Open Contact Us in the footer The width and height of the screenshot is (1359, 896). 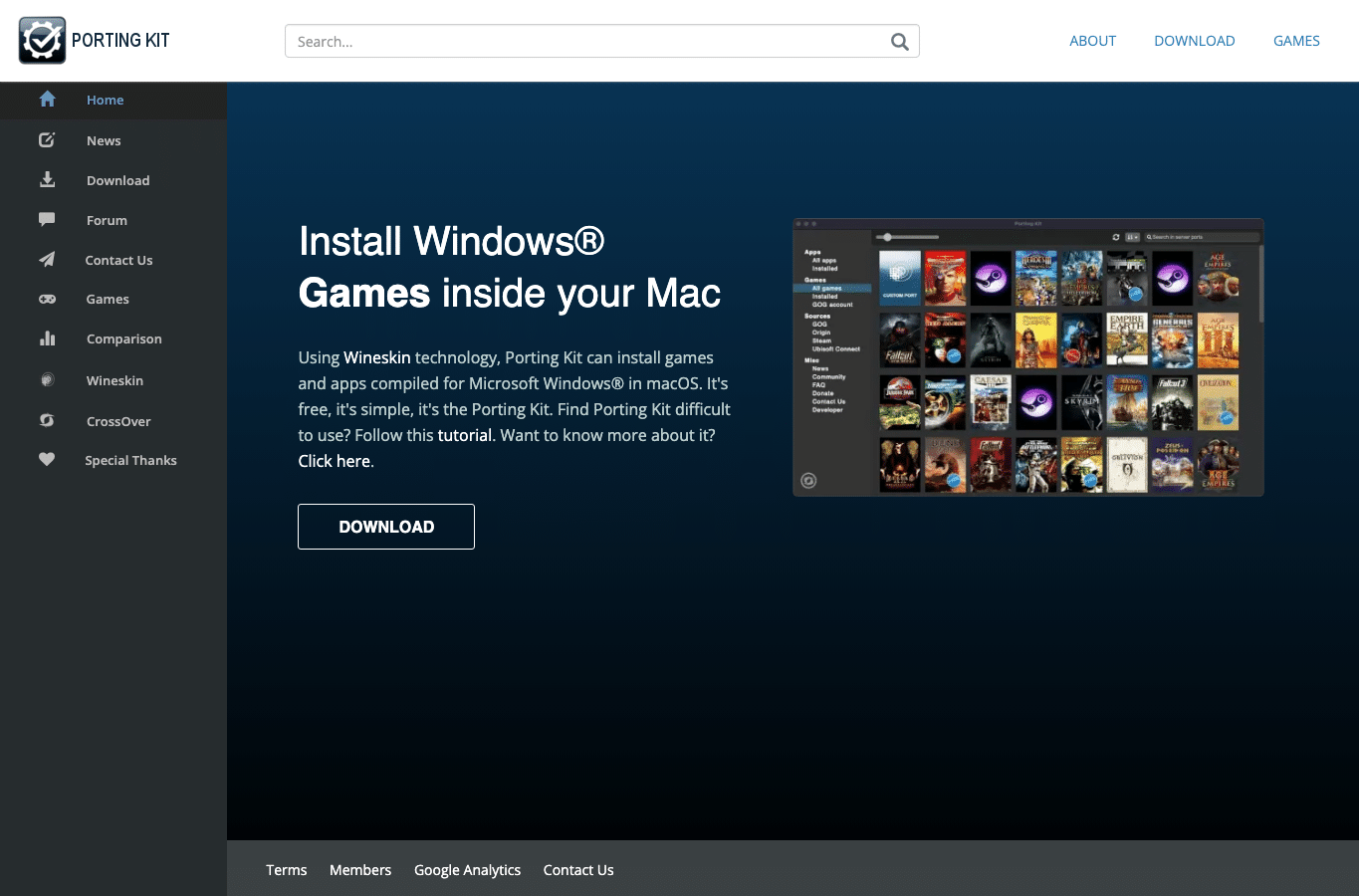578,870
